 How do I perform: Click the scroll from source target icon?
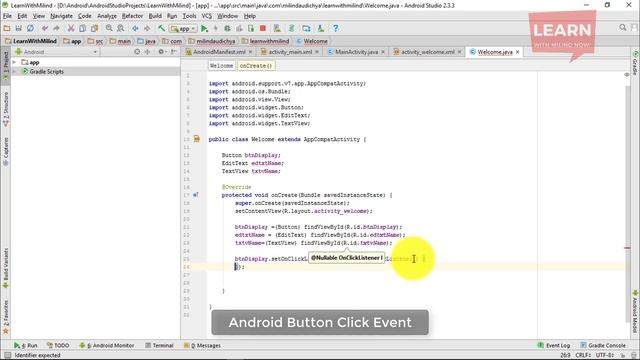137,52
